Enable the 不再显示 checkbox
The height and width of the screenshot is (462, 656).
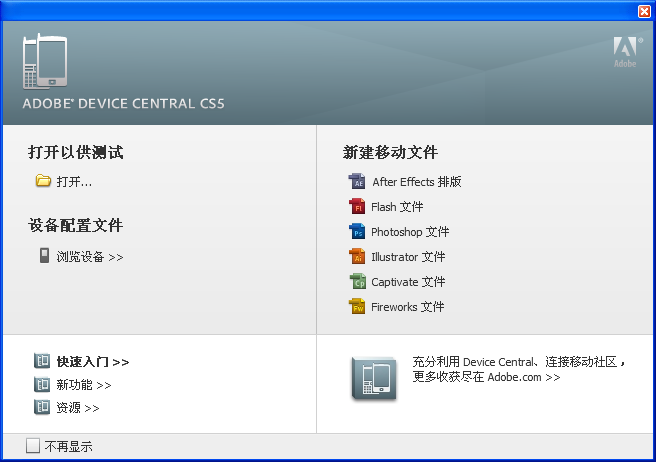(33, 446)
